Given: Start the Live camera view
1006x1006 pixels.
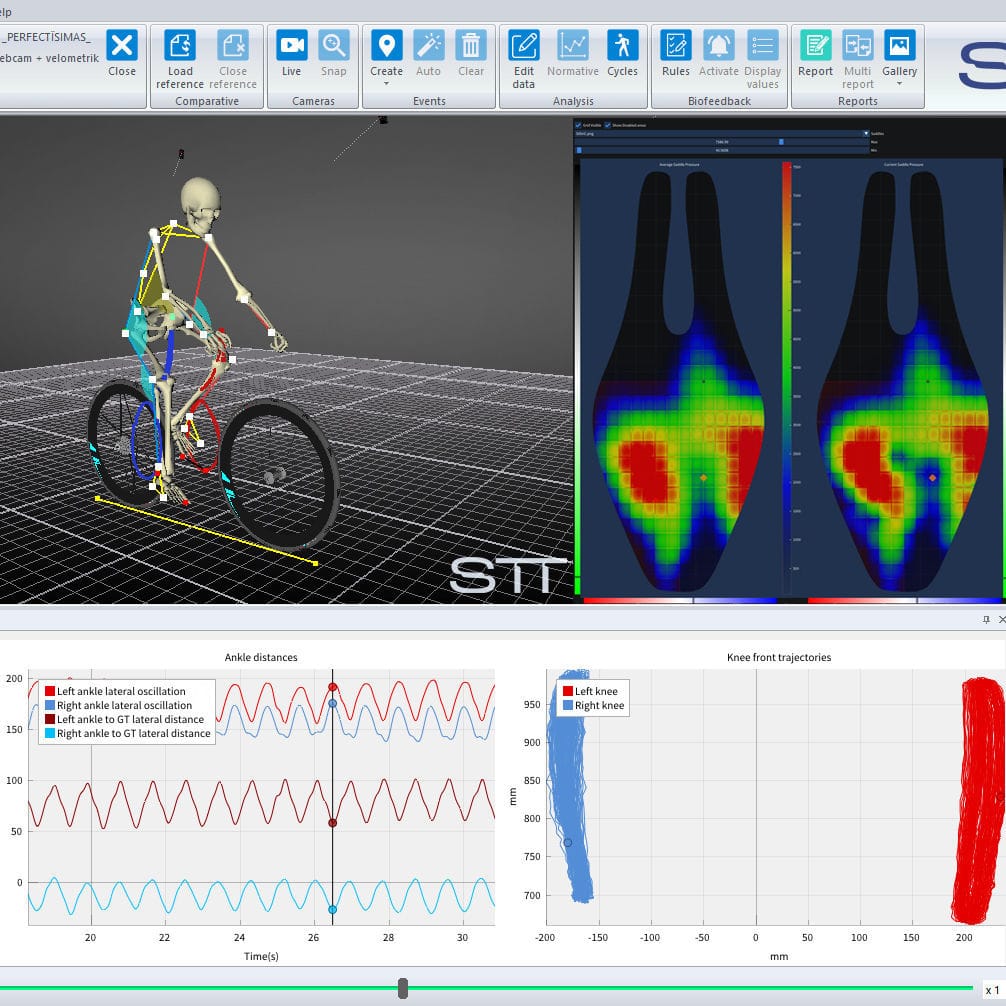Looking at the screenshot, I should [x=291, y=46].
